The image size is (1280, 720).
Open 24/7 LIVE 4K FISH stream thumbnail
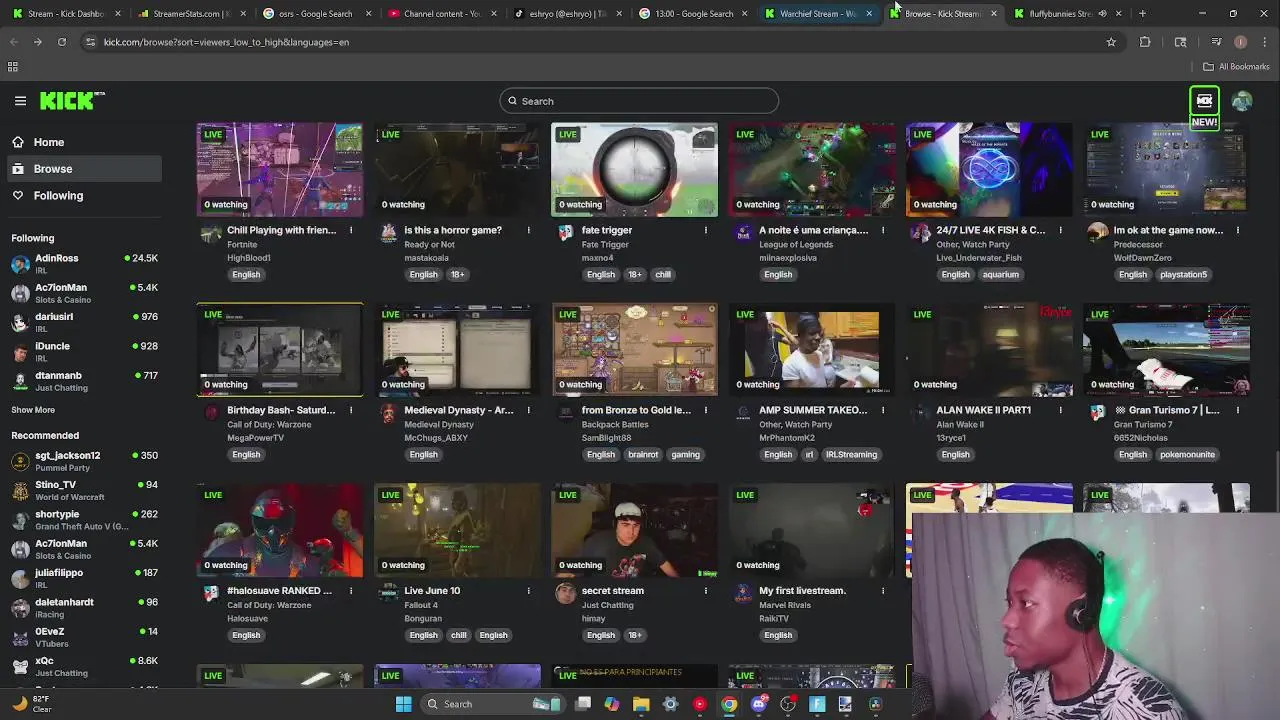[x=989, y=169]
